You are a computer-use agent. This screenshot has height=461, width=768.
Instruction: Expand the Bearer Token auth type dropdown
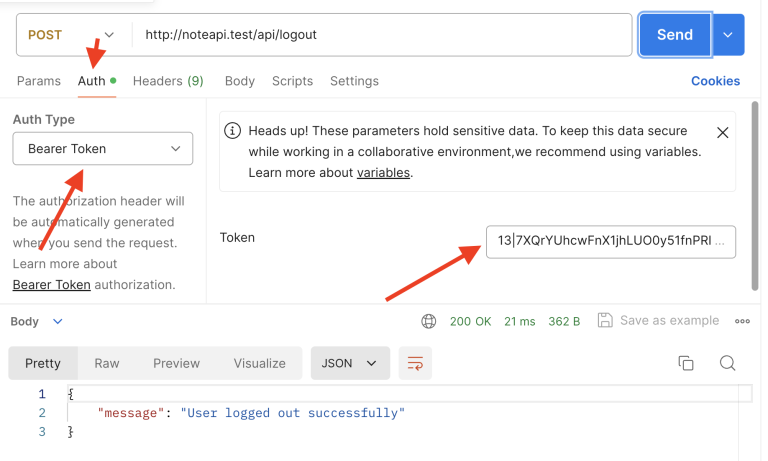103,149
